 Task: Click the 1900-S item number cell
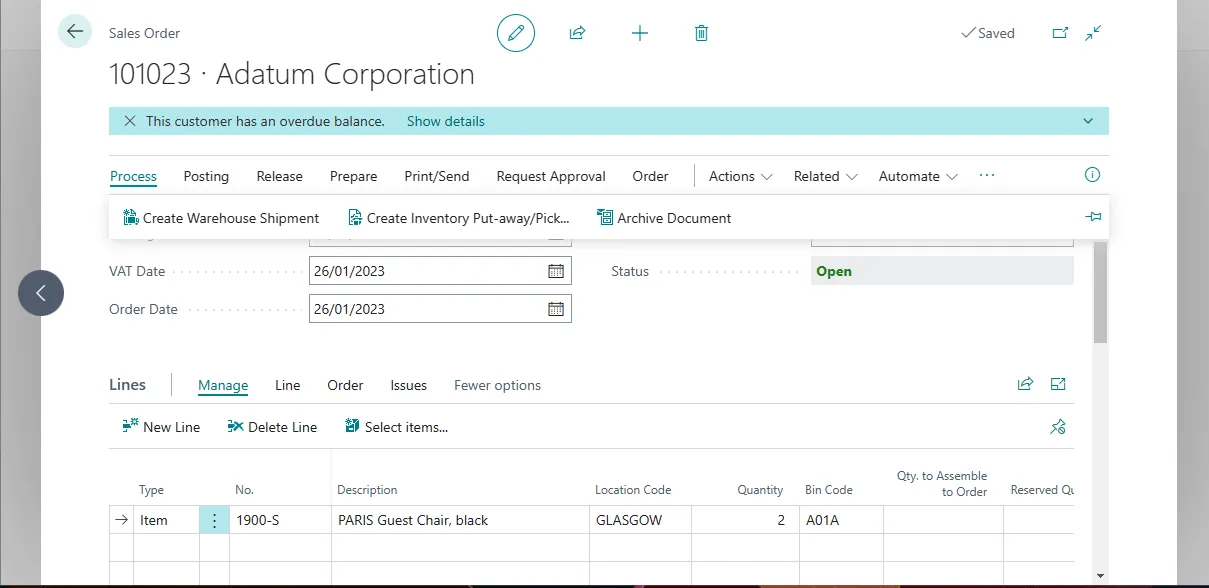point(280,520)
